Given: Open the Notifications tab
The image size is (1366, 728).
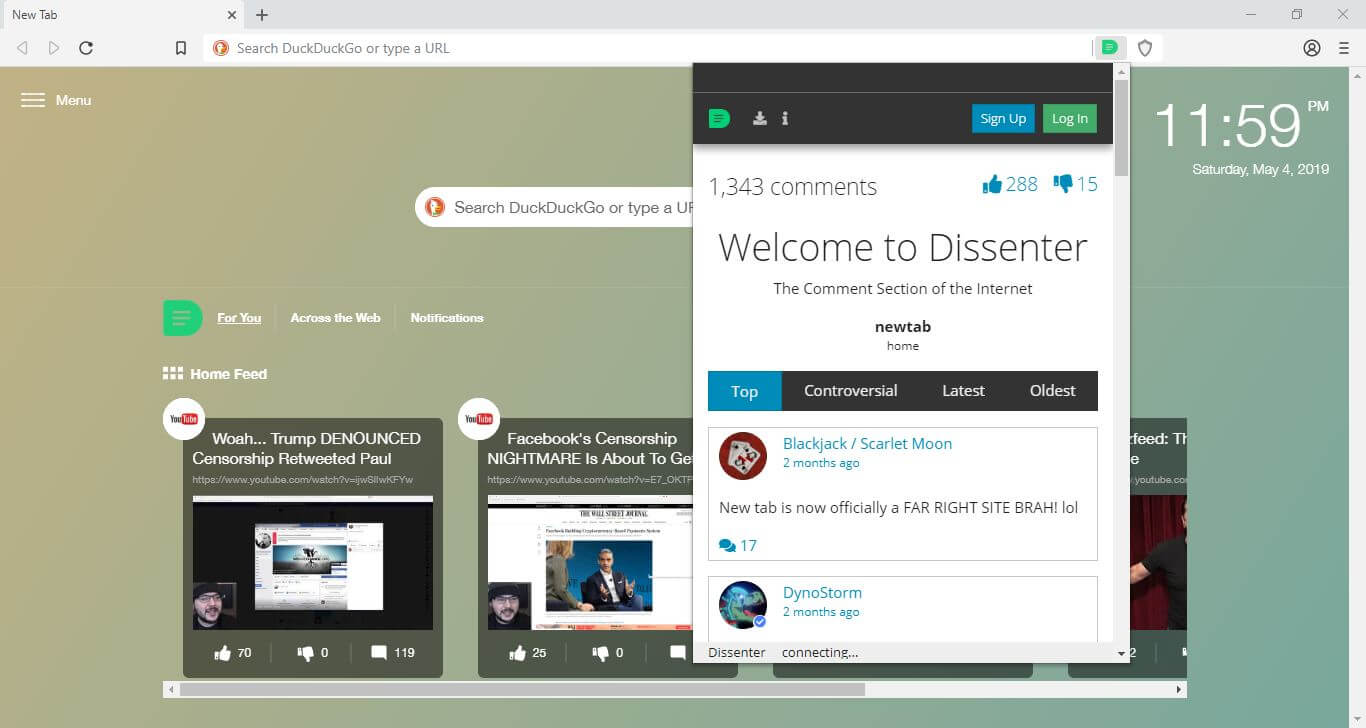Looking at the screenshot, I should [447, 318].
